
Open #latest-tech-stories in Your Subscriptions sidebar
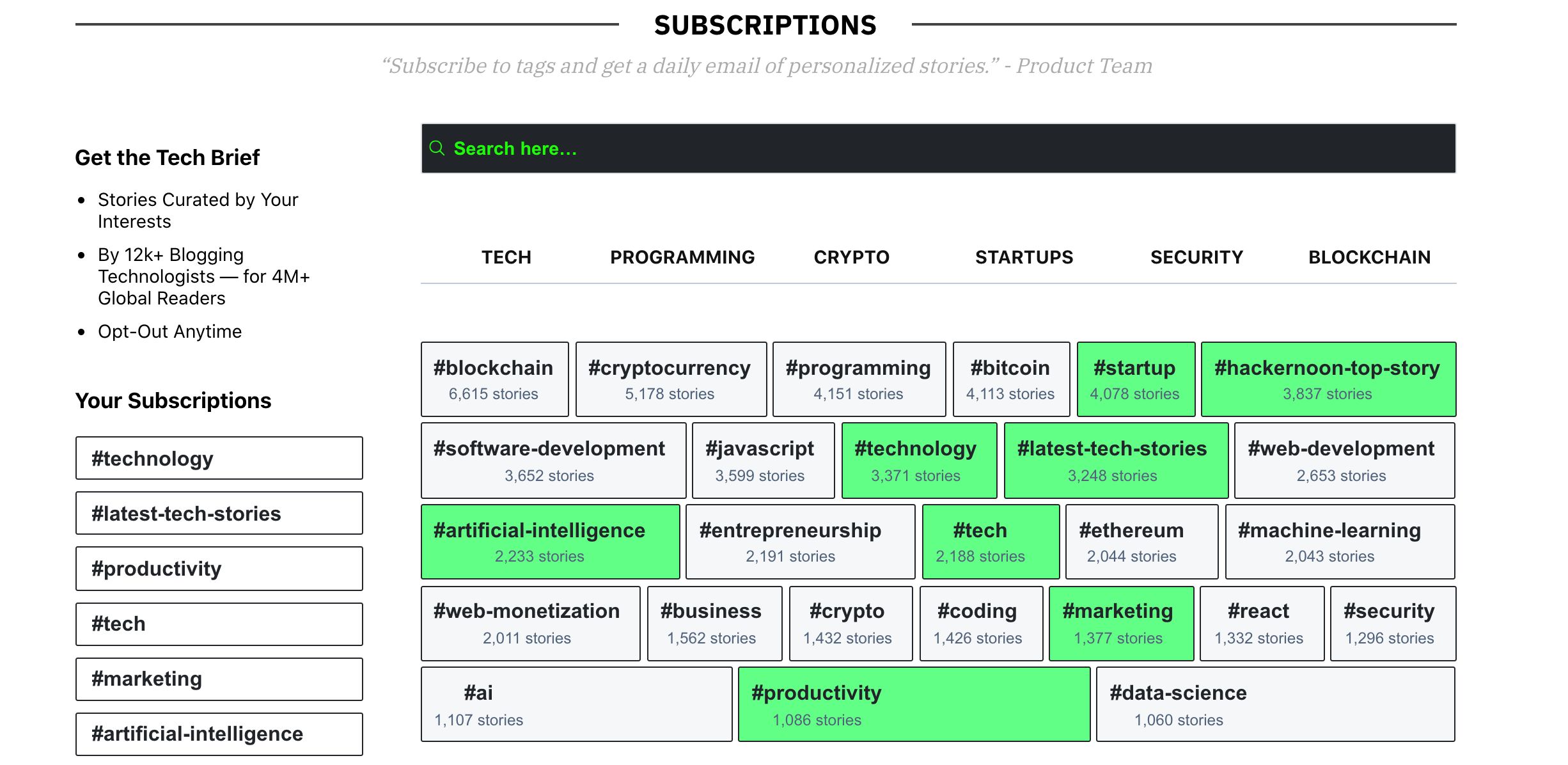(219, 513)
